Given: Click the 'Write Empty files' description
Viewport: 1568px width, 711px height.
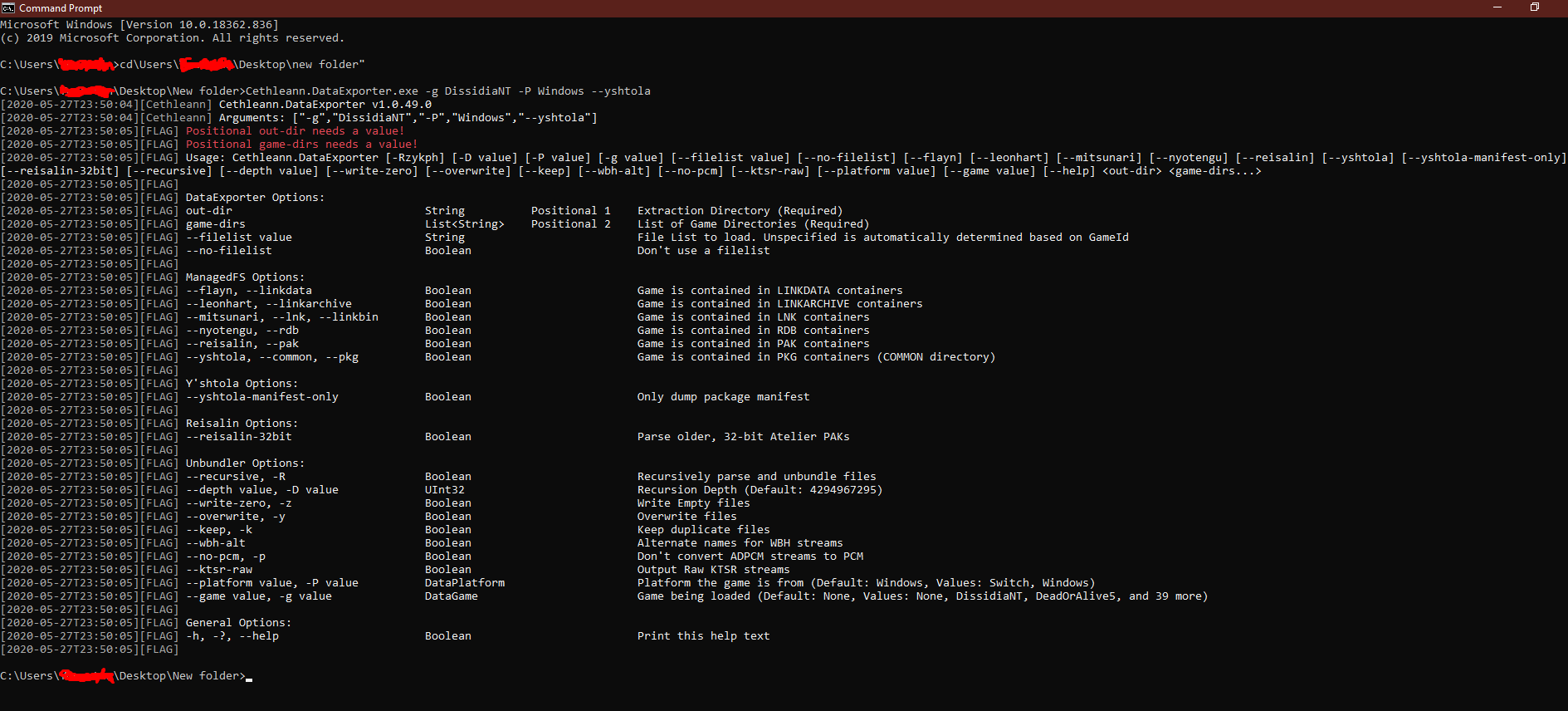Looking at the screenshot, I should tap(694, 503).
